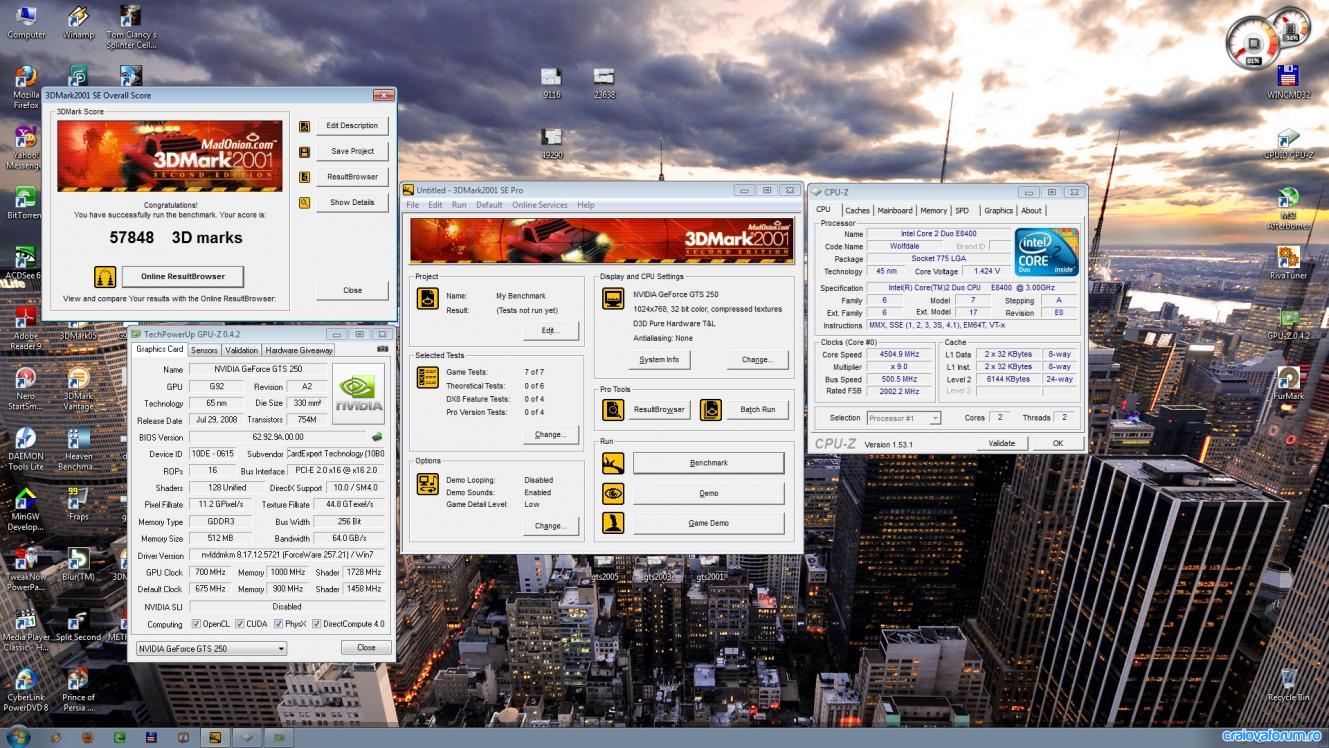Click the Show Details button

coord(352,202)
